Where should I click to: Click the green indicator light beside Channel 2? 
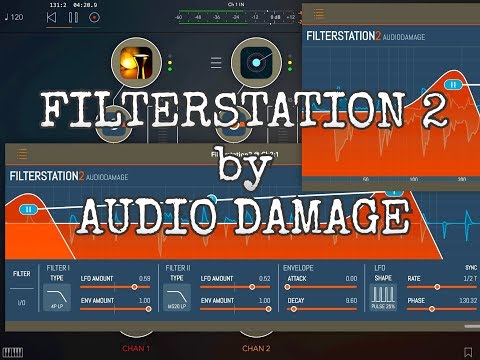point(290,69)
